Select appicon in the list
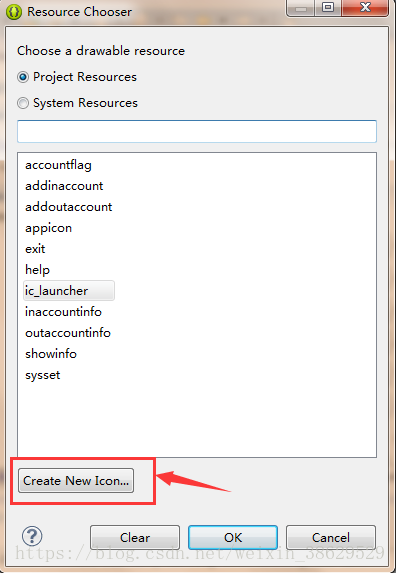 [x=49, y=228]
